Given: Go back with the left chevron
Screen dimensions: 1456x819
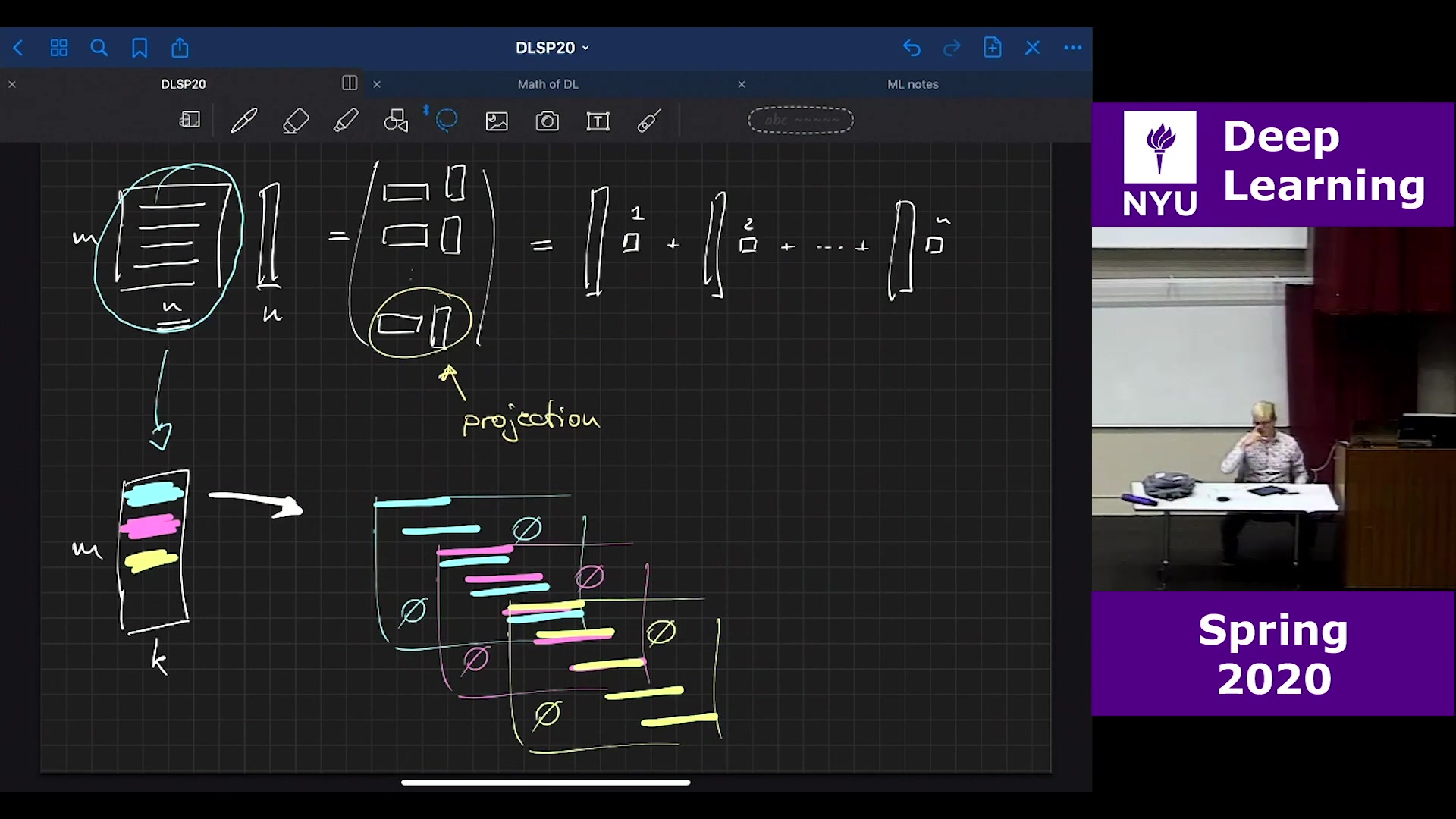Looking at the screenshot, I should [19, 49].
